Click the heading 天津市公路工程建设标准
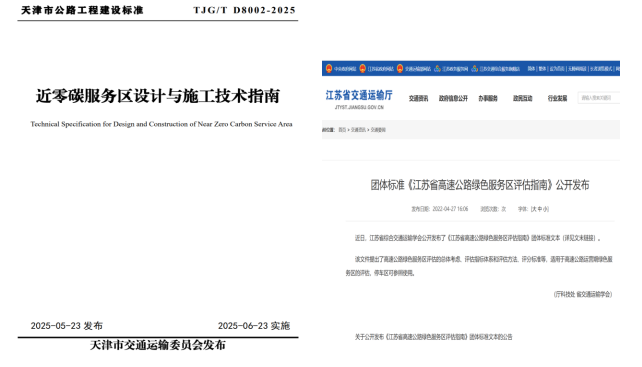Viewport: 642px width, 367px height. coord(82,10)
